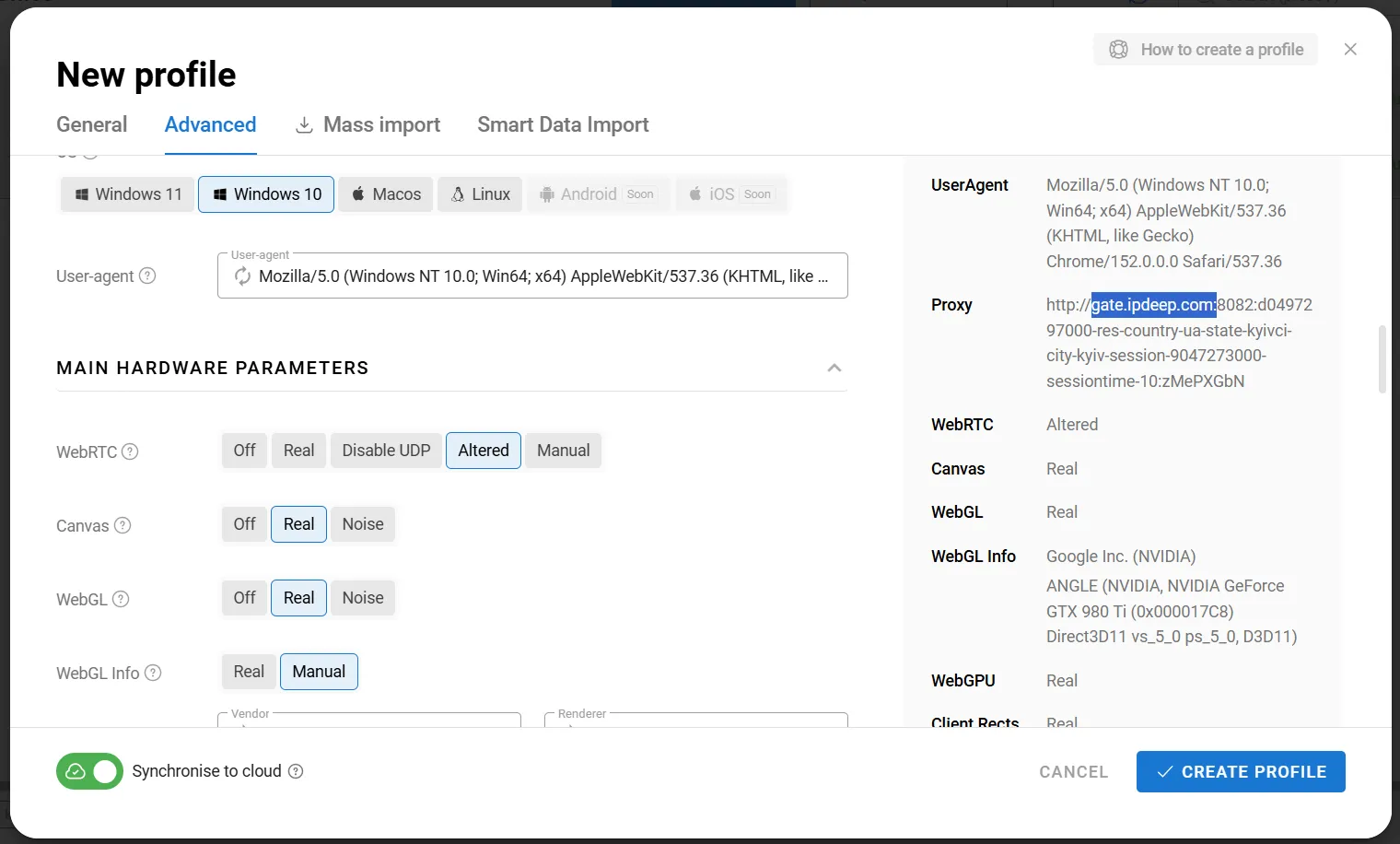Click the User-agent help question mark icon

point(147,275)
